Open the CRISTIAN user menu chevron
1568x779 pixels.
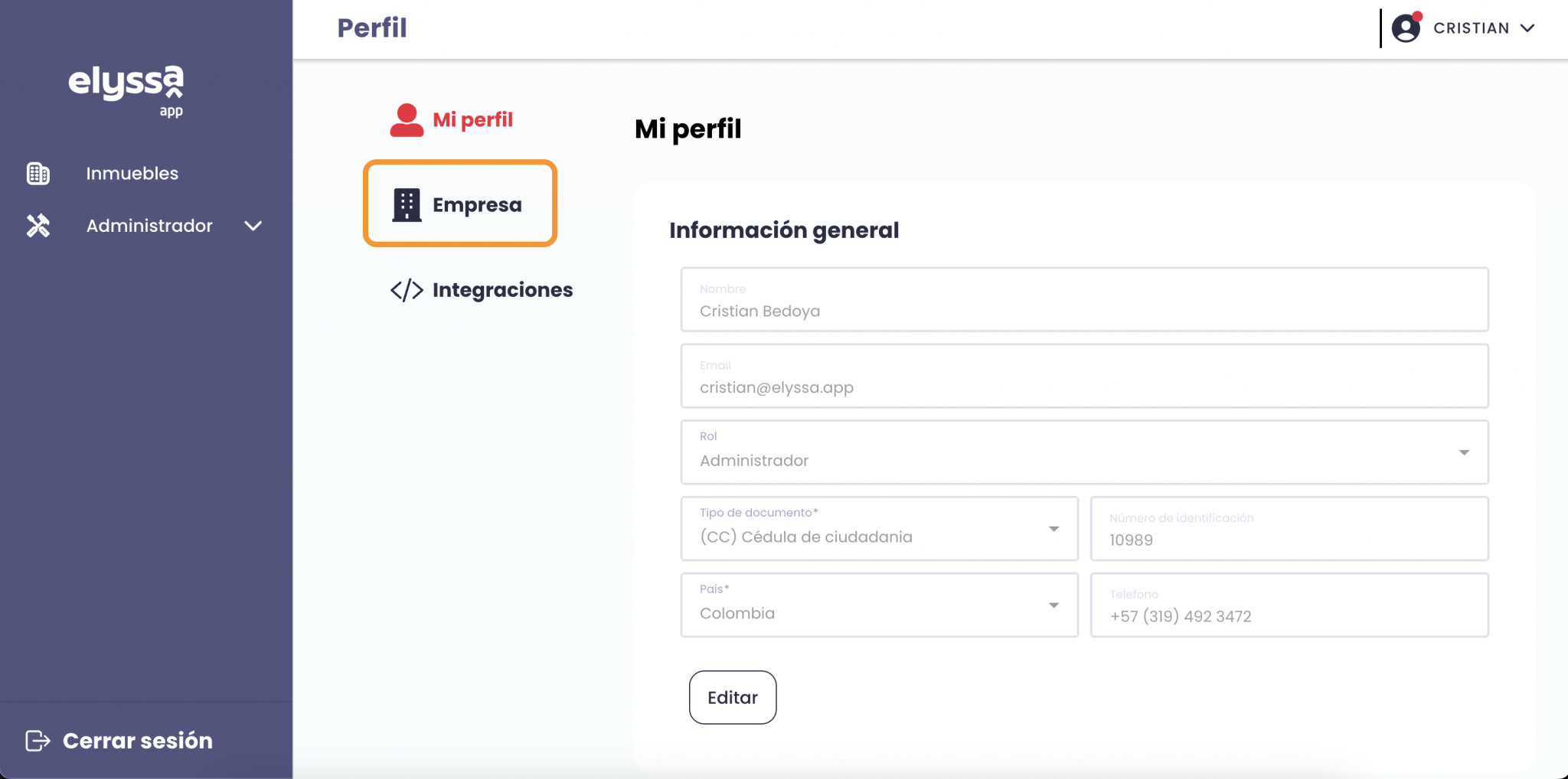[x=1527, y=28]
